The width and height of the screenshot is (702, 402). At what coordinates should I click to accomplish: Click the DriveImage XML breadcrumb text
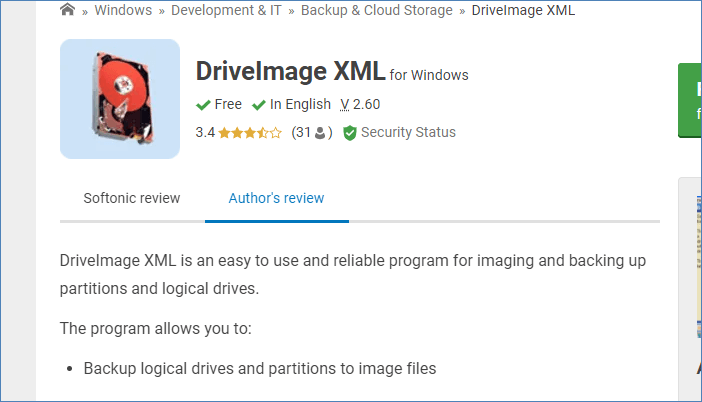(x=523, y=10)
